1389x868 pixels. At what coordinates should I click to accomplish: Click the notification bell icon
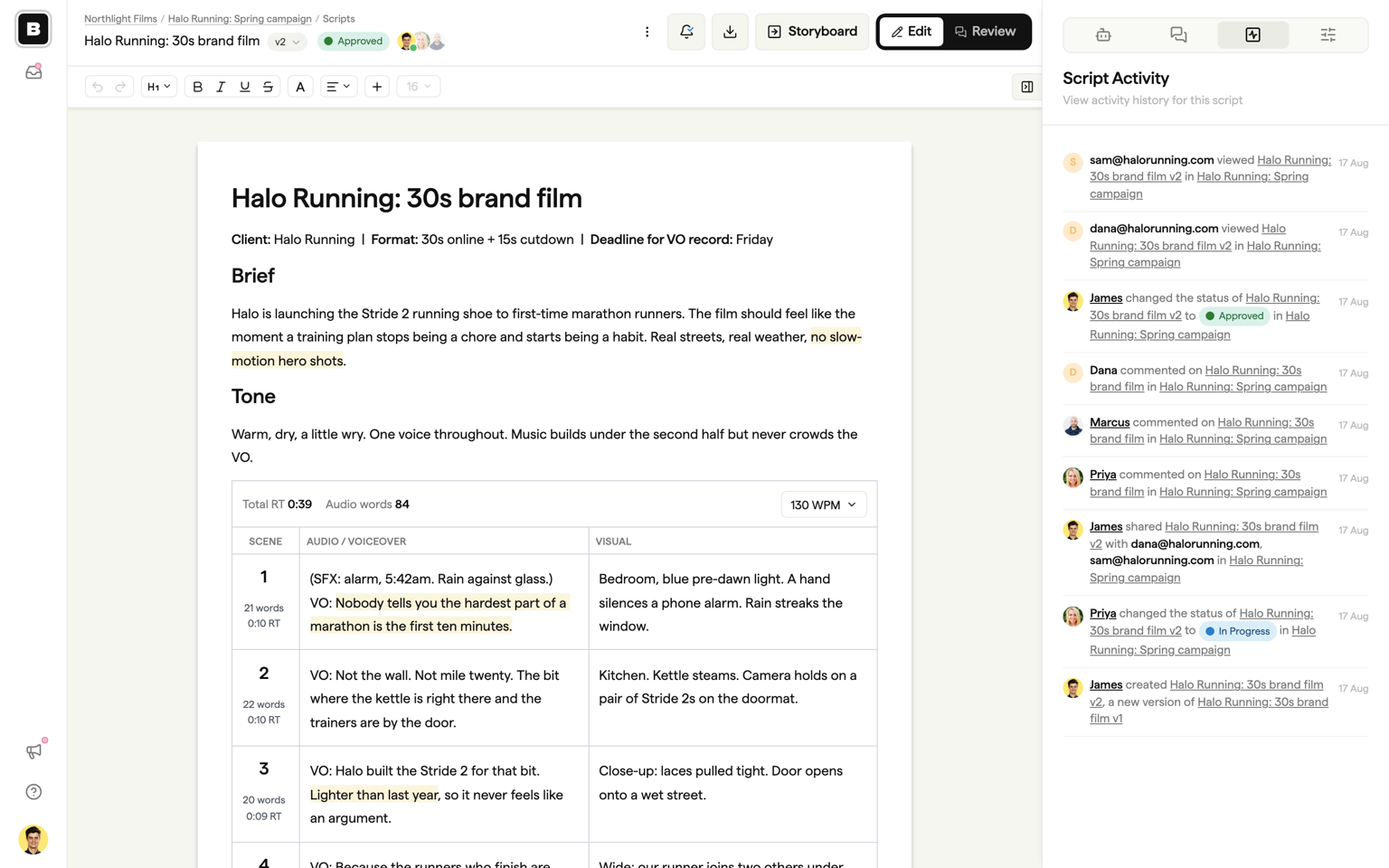(x=686, y=32)
